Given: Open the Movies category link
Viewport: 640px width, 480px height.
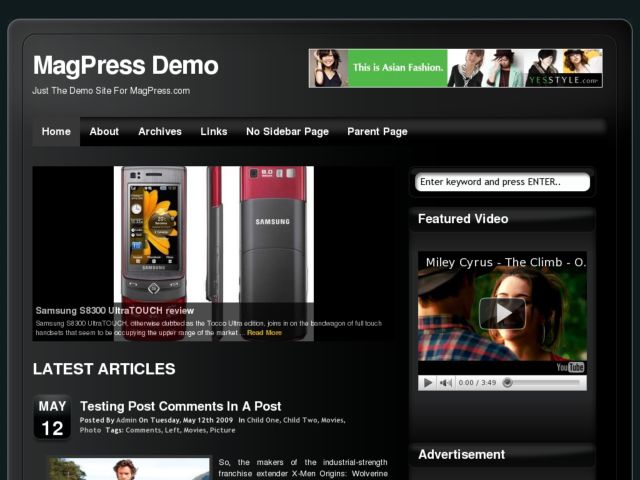Looking at the screenshot, I should [x=332, y=420].
